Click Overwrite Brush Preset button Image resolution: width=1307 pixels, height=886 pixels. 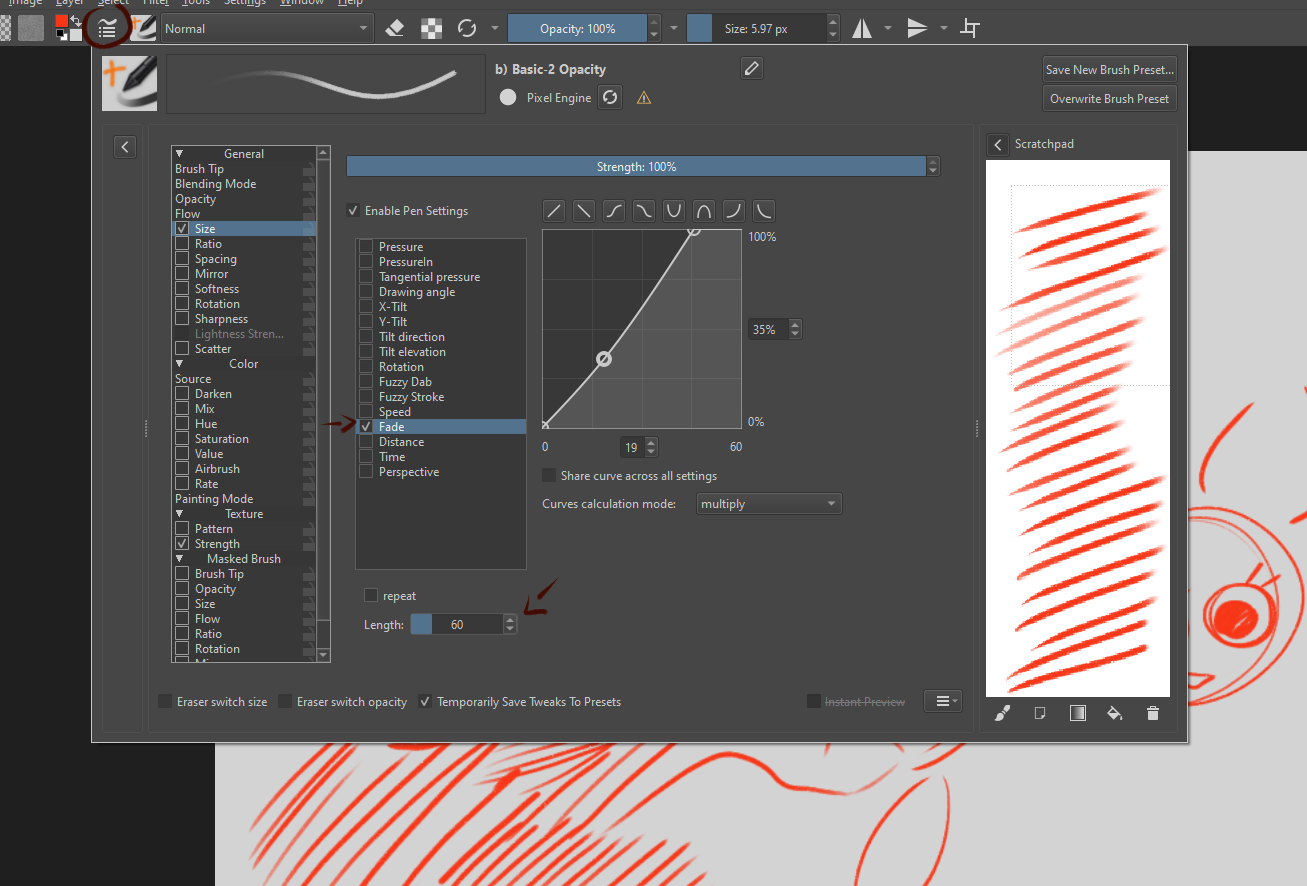(x=1109, y=99)
